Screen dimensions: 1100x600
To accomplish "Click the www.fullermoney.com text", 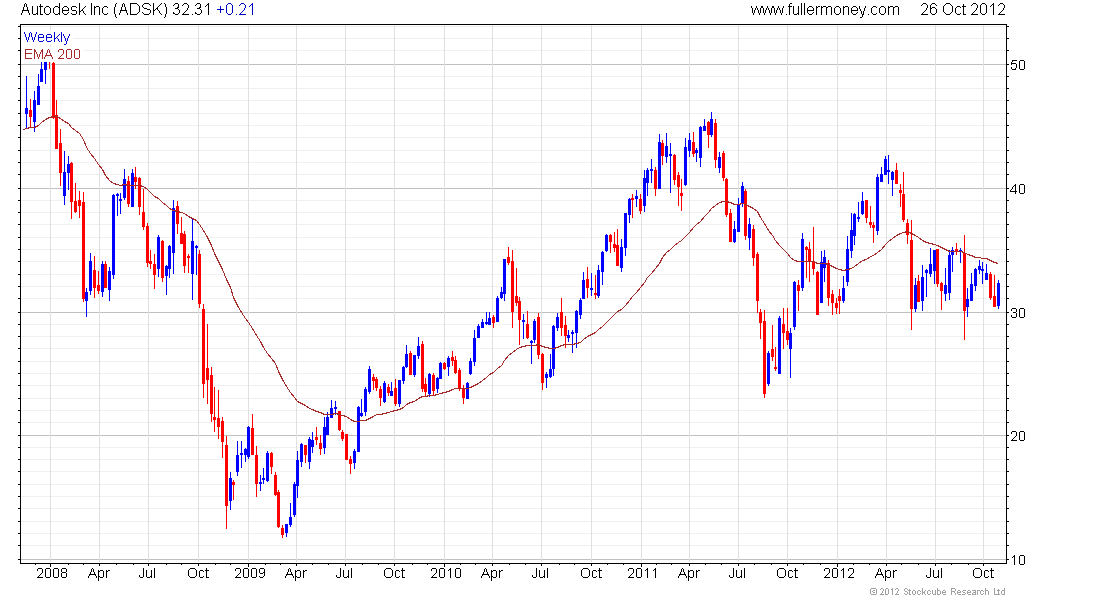I will coord(825,10).
